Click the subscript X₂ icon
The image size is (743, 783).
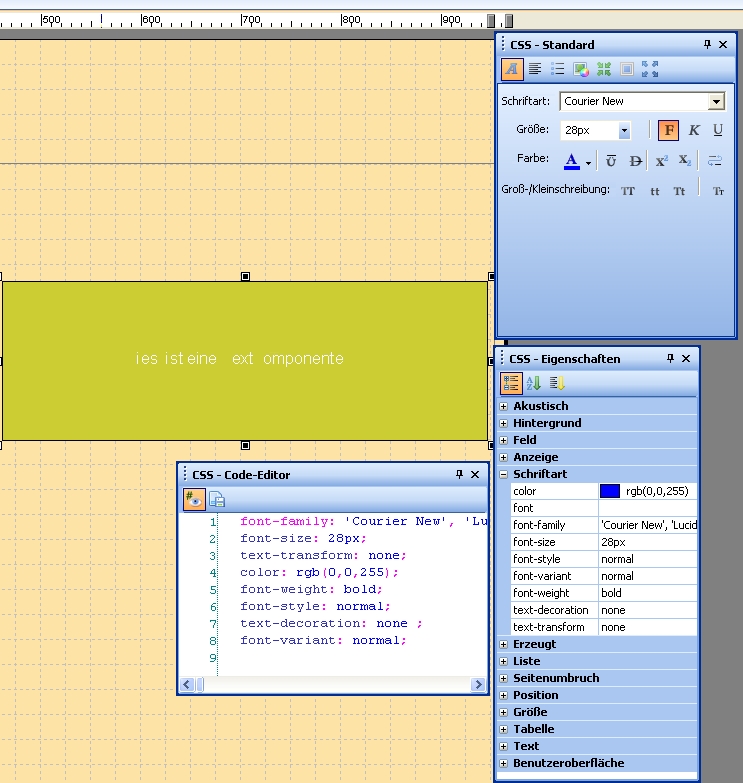coord(685,160)
